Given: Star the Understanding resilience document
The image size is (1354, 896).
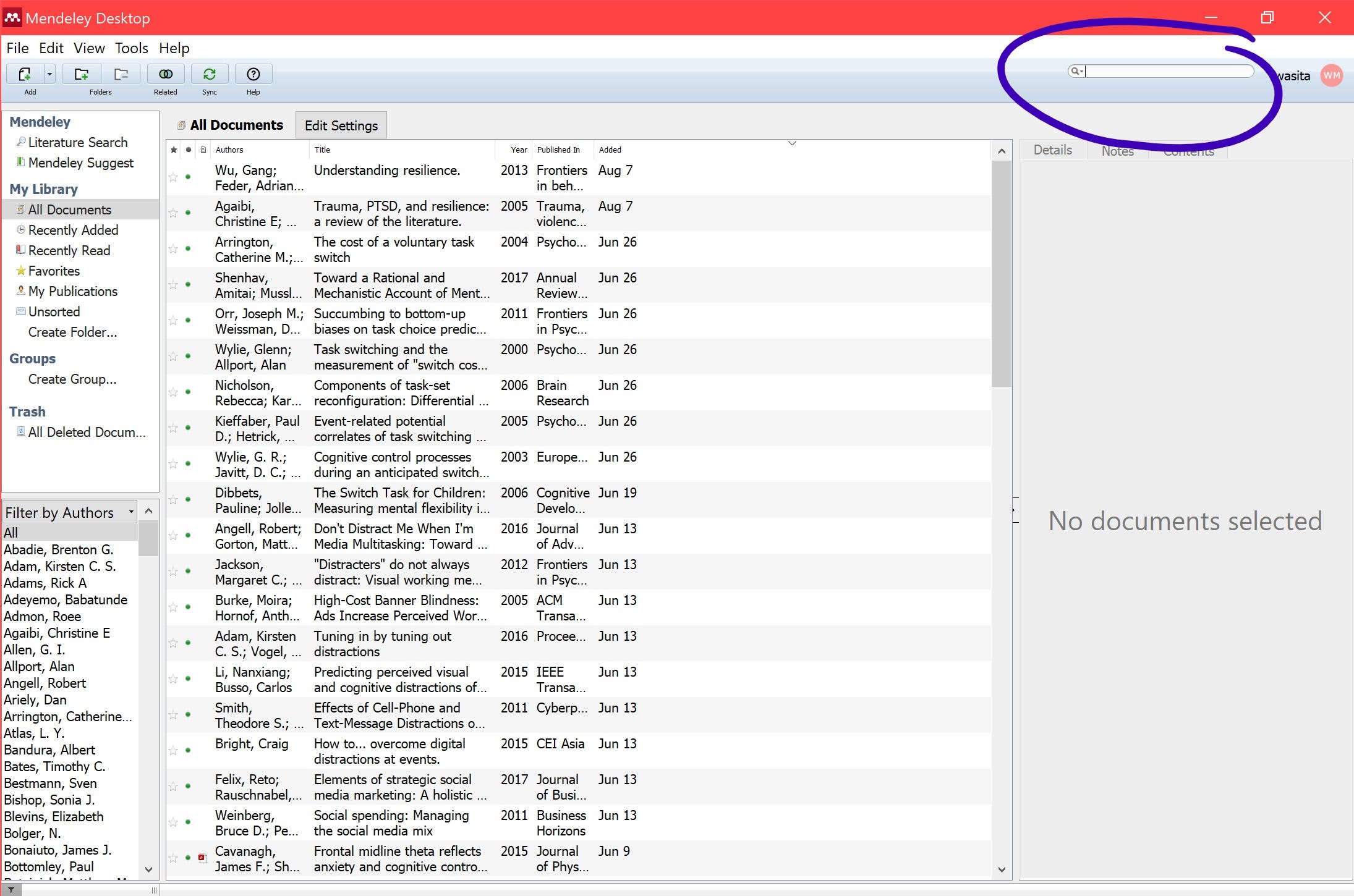Looking at the screenshot, I should [x=173, y=177].
